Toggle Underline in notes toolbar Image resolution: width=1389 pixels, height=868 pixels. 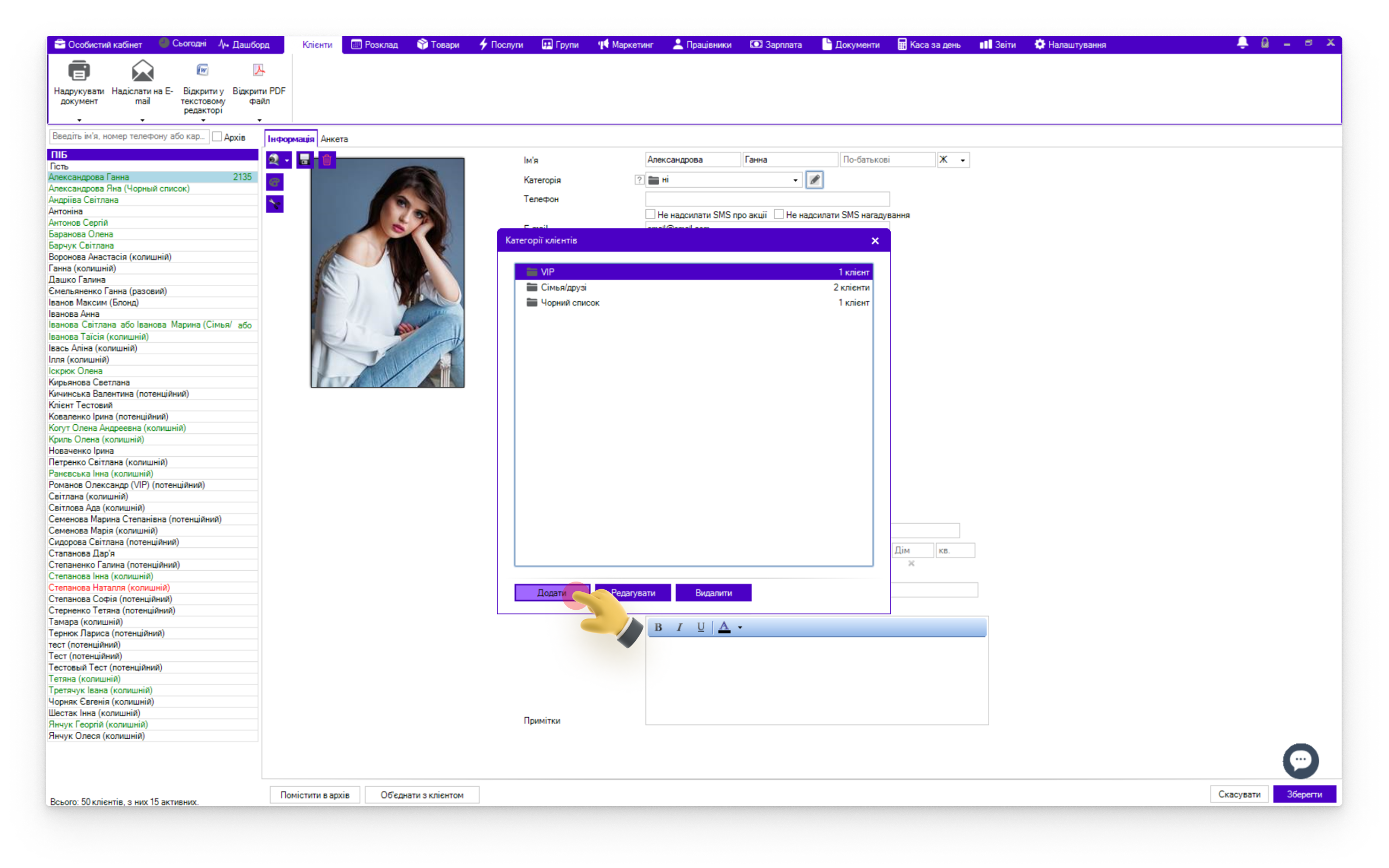point(700,627)
